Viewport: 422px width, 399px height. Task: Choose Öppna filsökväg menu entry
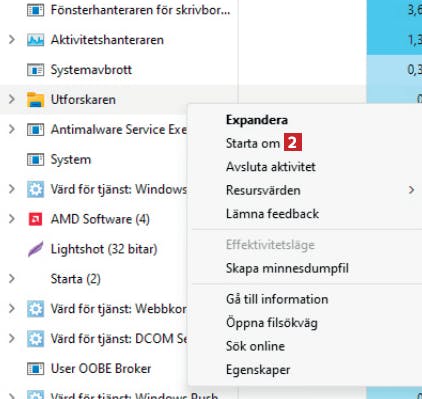[272, 323]
